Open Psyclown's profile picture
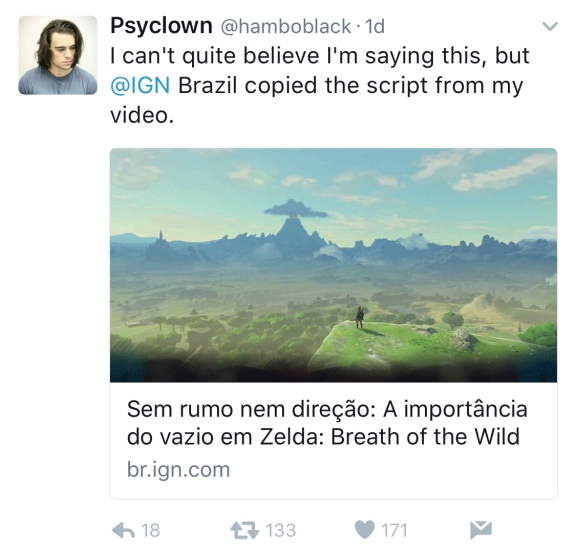This screenshot has width=576, height=555. 58,55
